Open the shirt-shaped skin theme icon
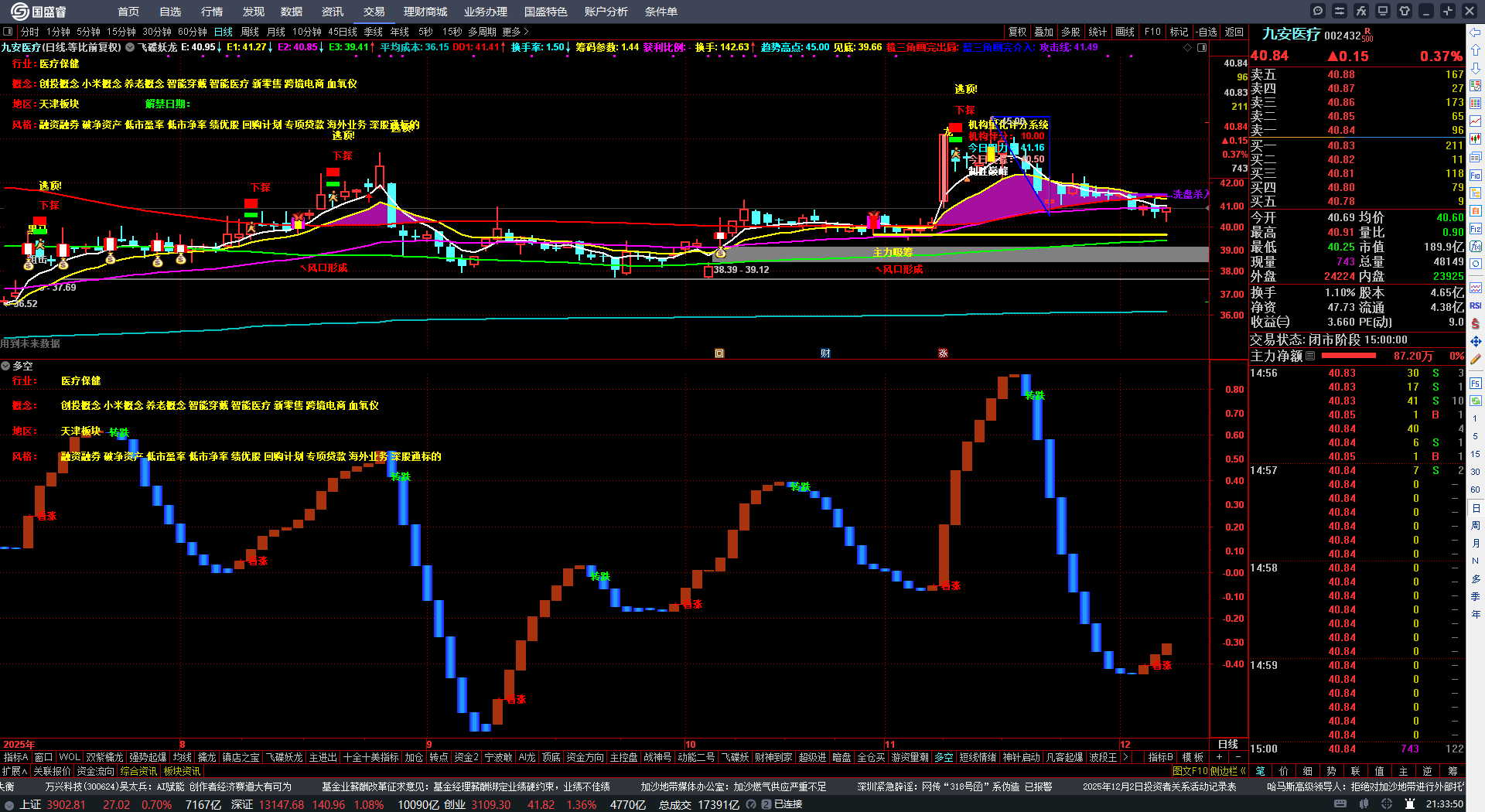 point(1405,11)
